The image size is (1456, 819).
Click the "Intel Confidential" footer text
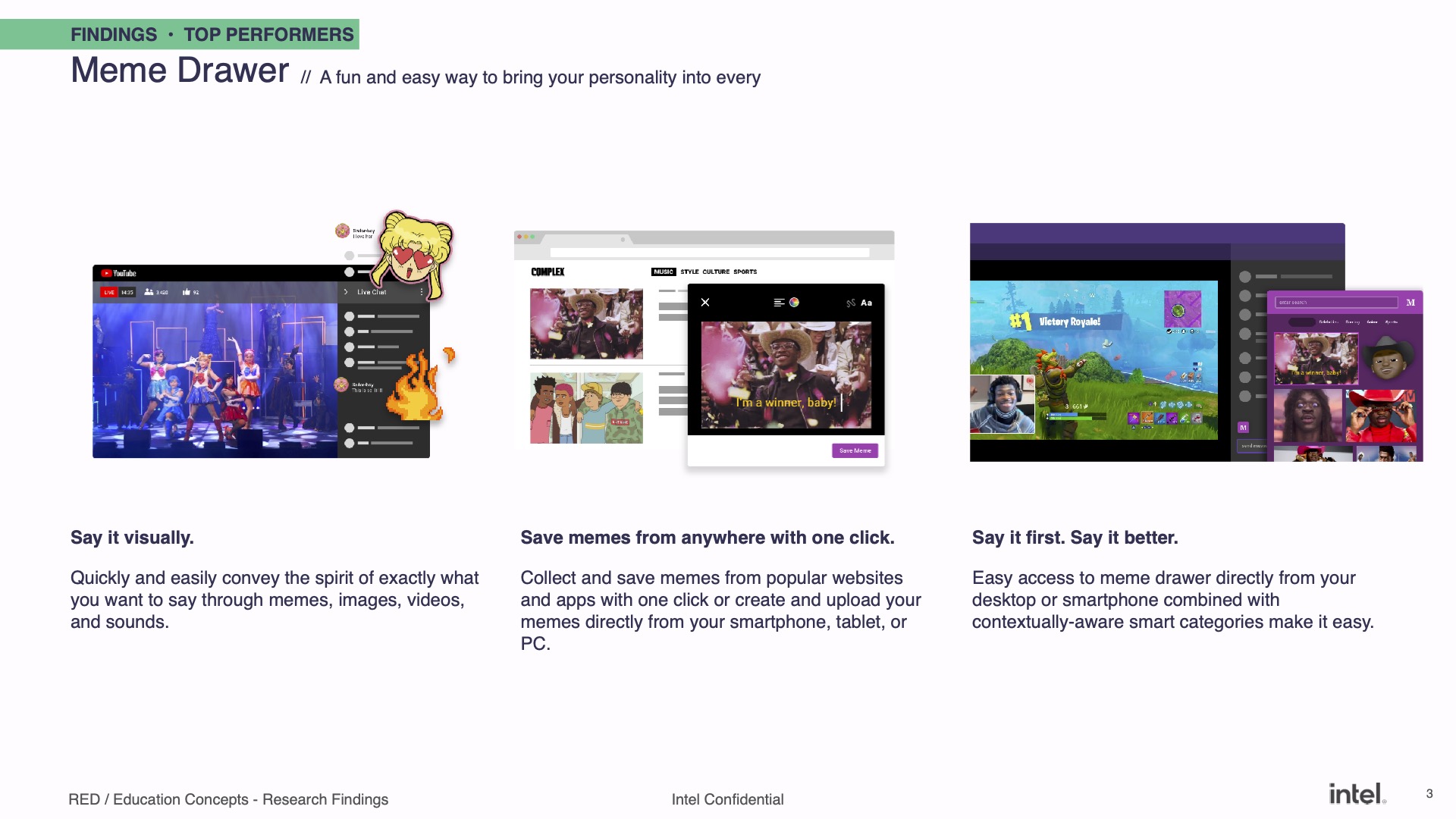click(x=728, y=799)
